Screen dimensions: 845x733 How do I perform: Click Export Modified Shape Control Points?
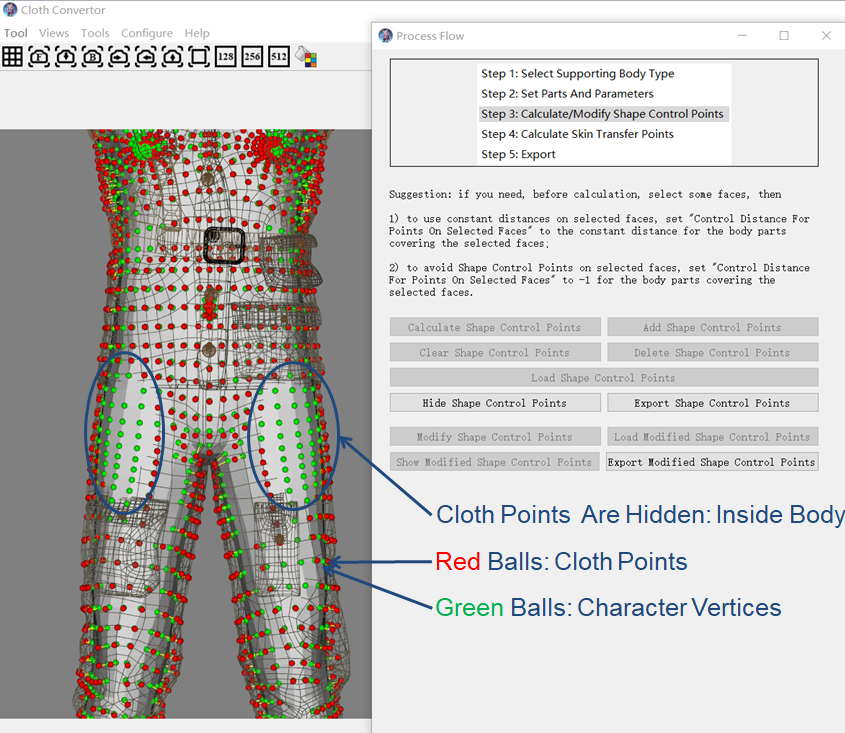tap(711, 462)
